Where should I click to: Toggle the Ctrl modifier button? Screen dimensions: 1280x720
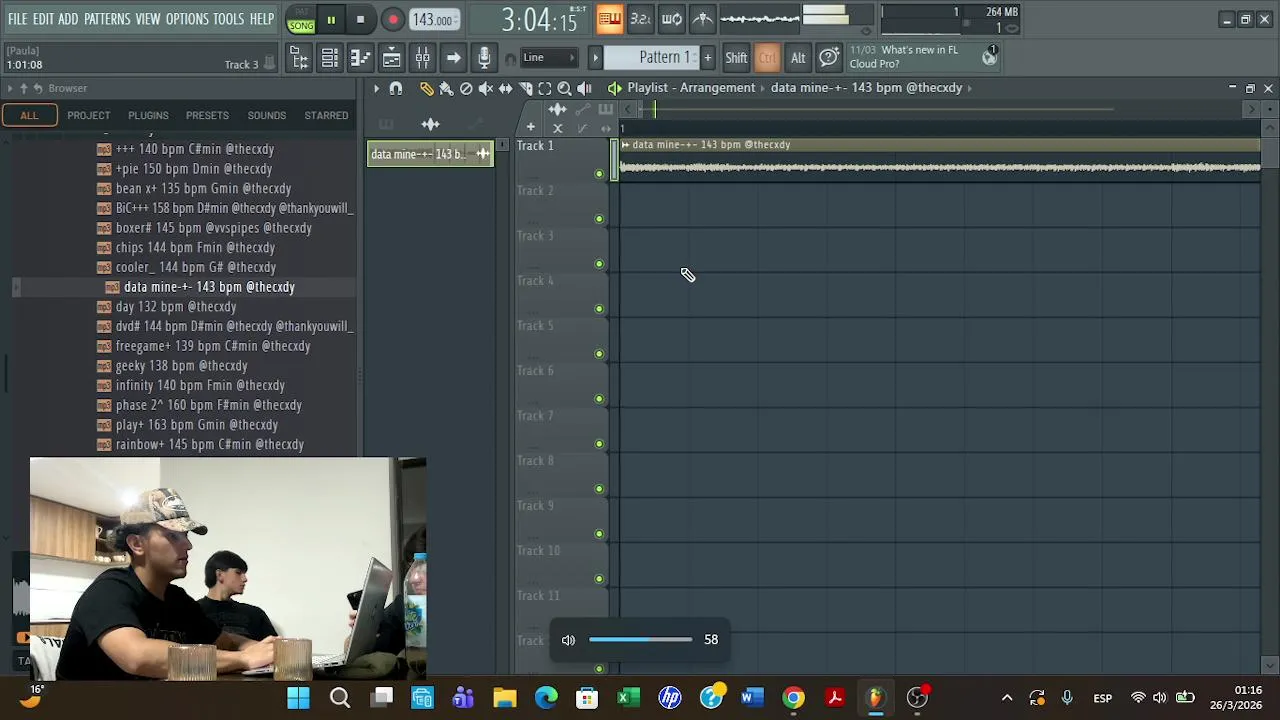point(767,58)
